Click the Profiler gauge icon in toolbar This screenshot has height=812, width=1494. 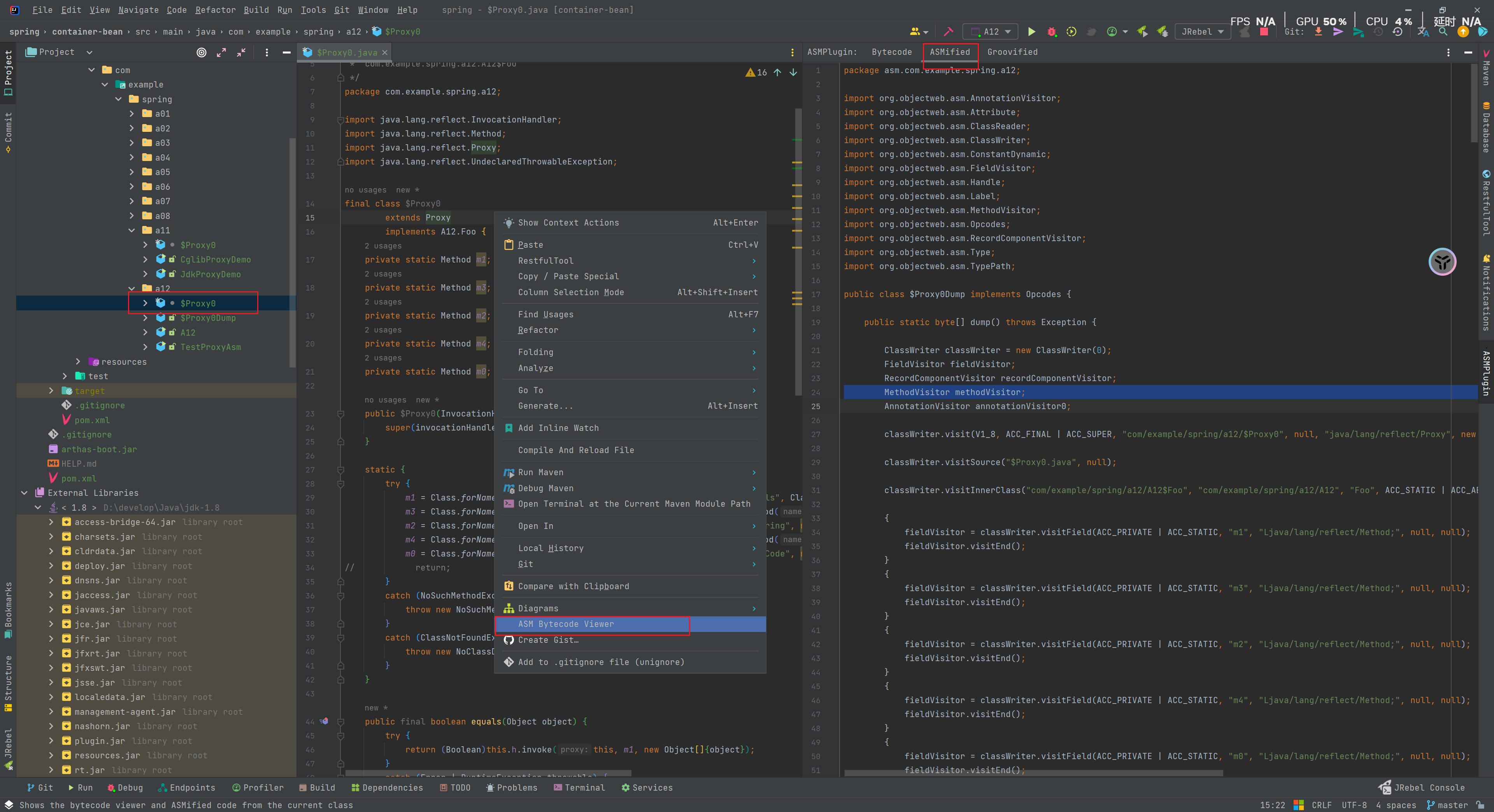click(x=1112, y=32)
